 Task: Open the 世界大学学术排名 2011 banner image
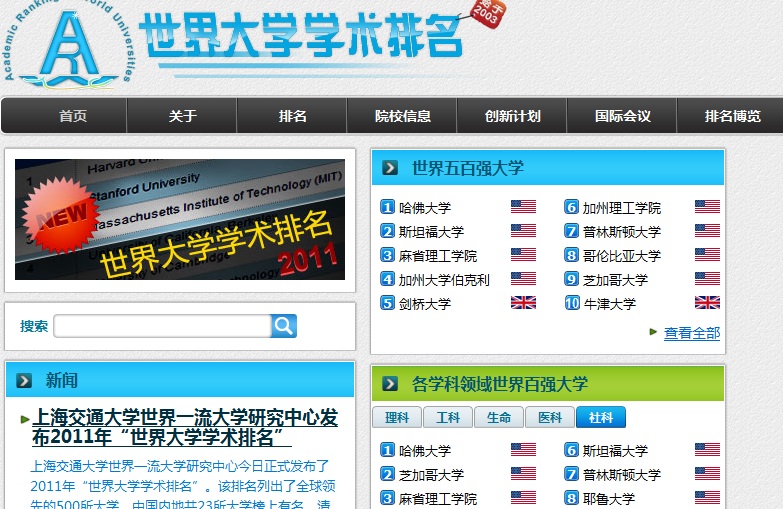coord(180,219)
